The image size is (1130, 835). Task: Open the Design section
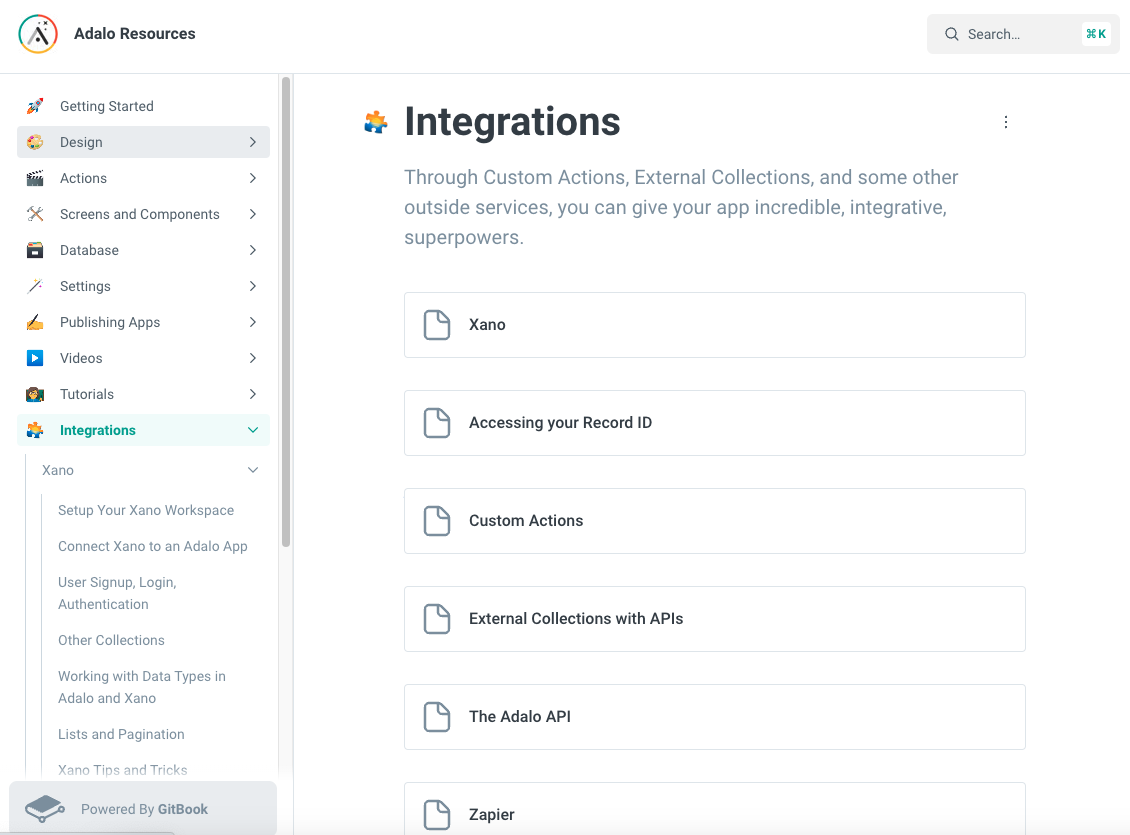(143, 142)
